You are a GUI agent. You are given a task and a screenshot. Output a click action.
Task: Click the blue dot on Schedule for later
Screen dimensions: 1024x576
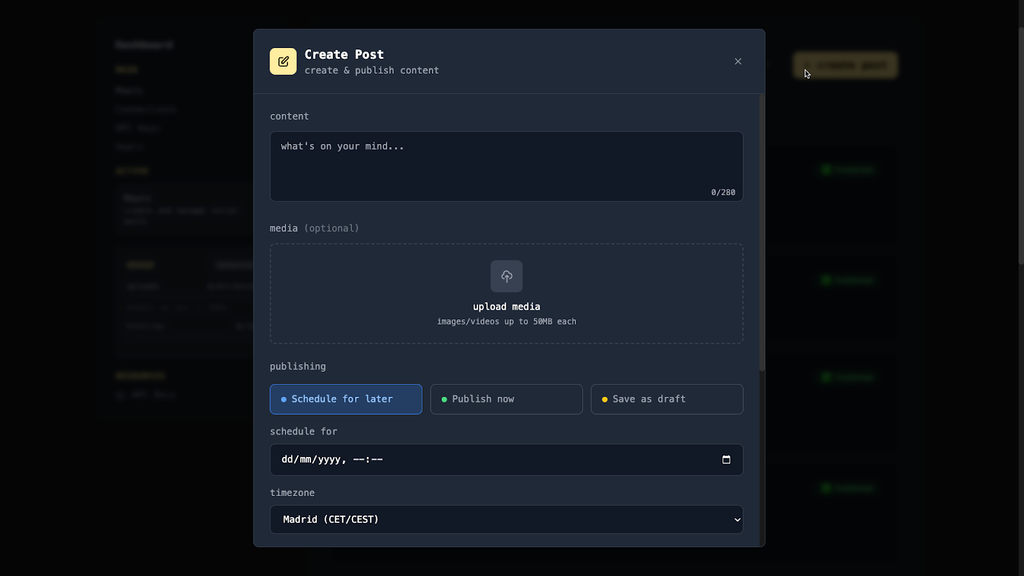pyautogui.click(x=283, y=399)
